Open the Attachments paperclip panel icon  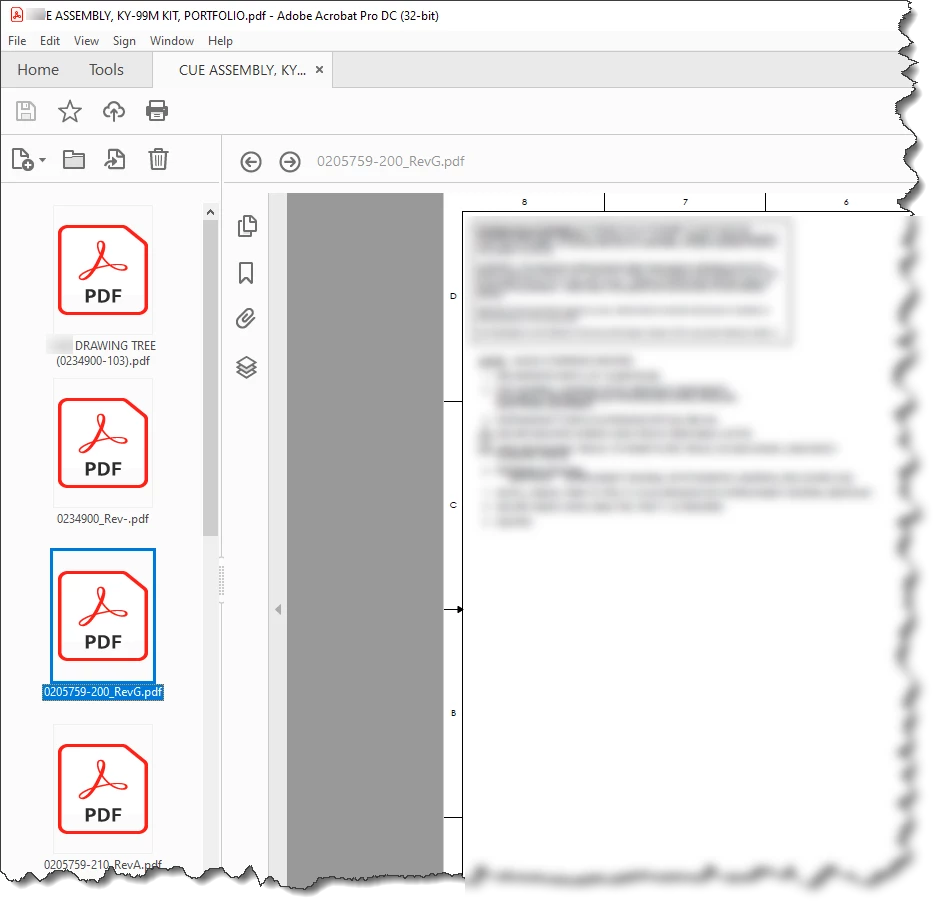245,319
